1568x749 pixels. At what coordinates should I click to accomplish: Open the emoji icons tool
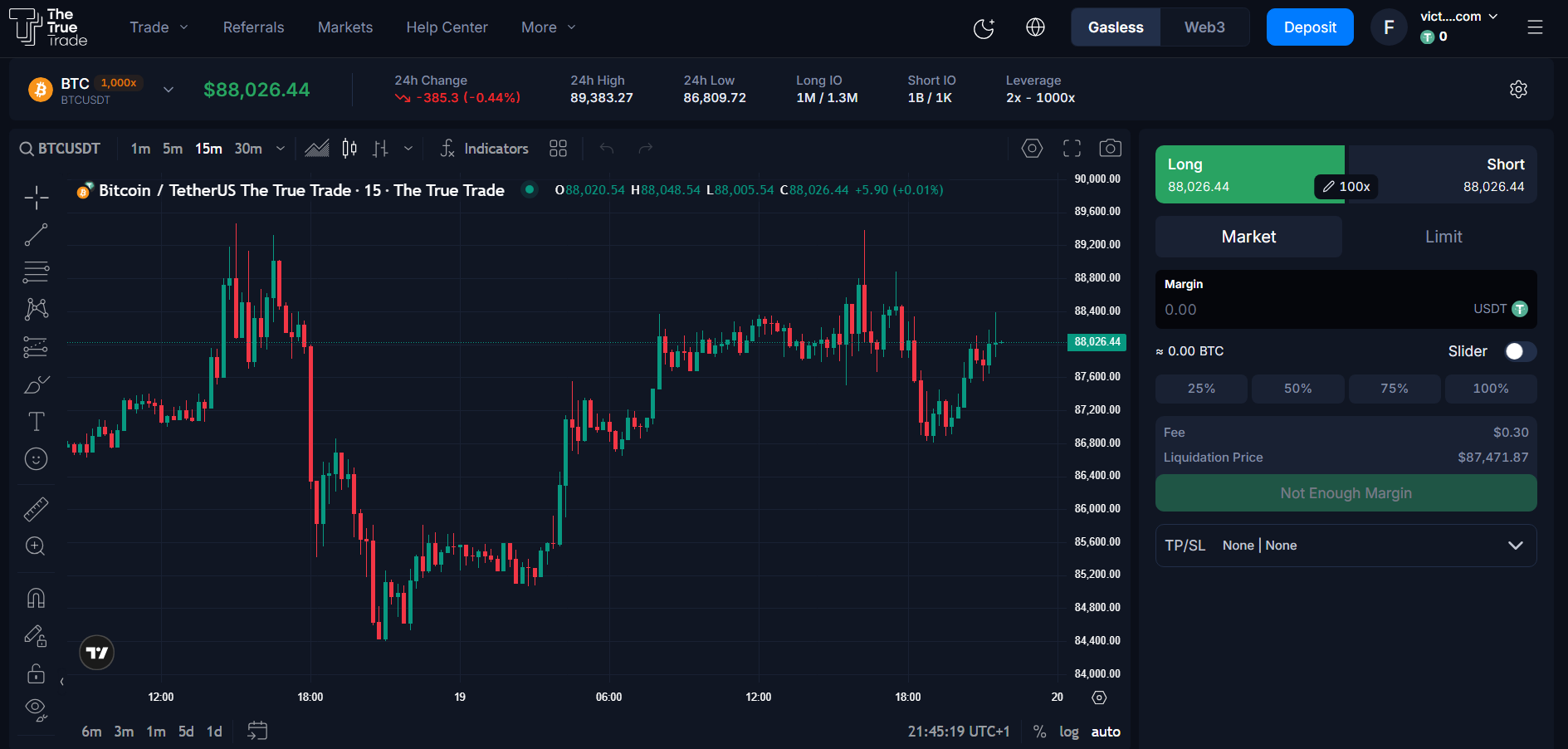(36, 459)
